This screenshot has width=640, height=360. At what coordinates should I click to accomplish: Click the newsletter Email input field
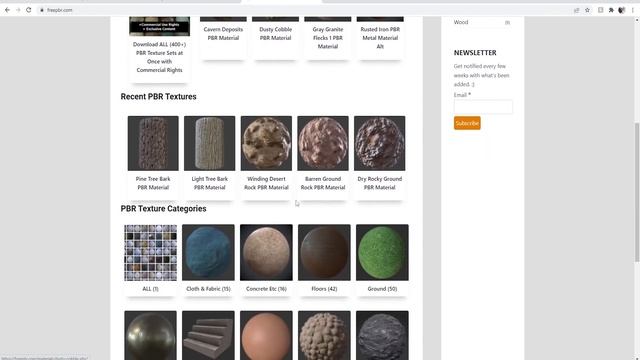click(x=483, y=107)
